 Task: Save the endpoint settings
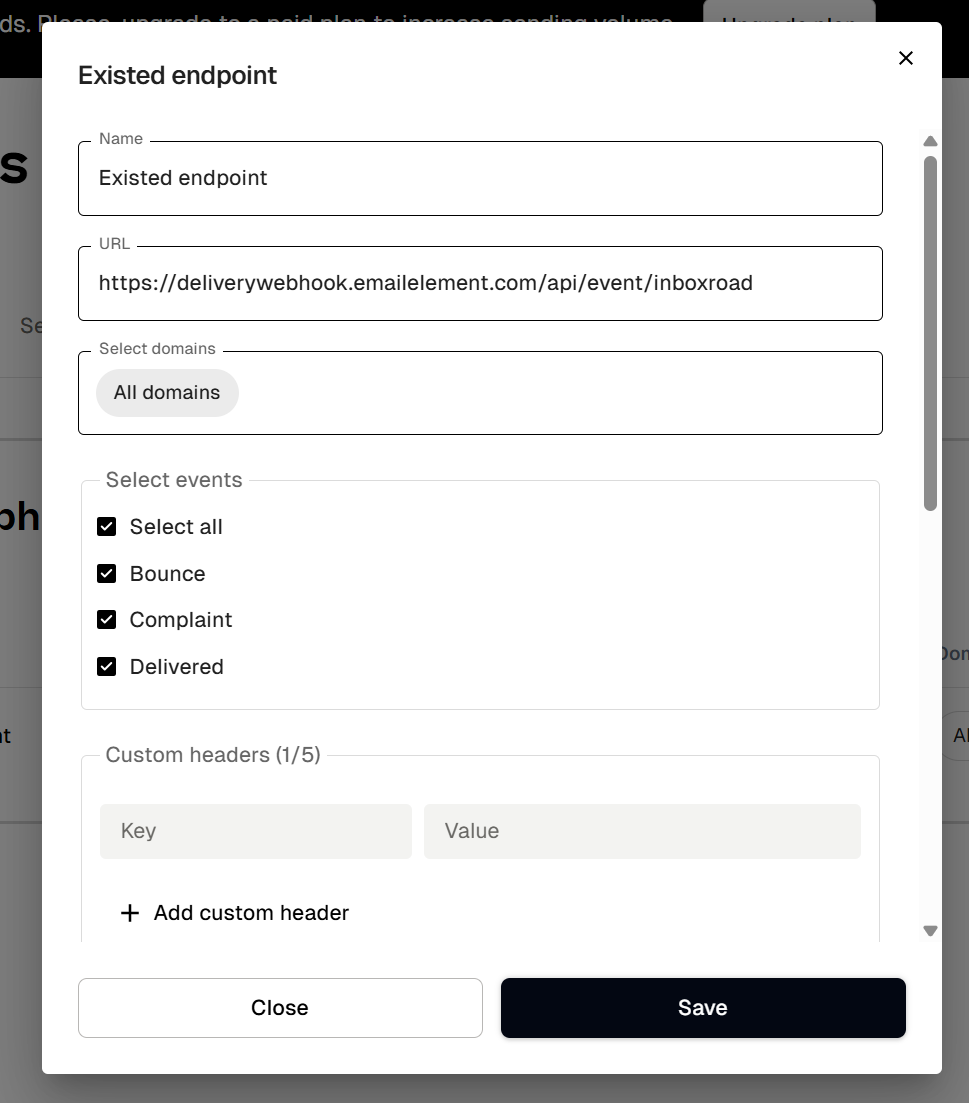(703, 1008)
